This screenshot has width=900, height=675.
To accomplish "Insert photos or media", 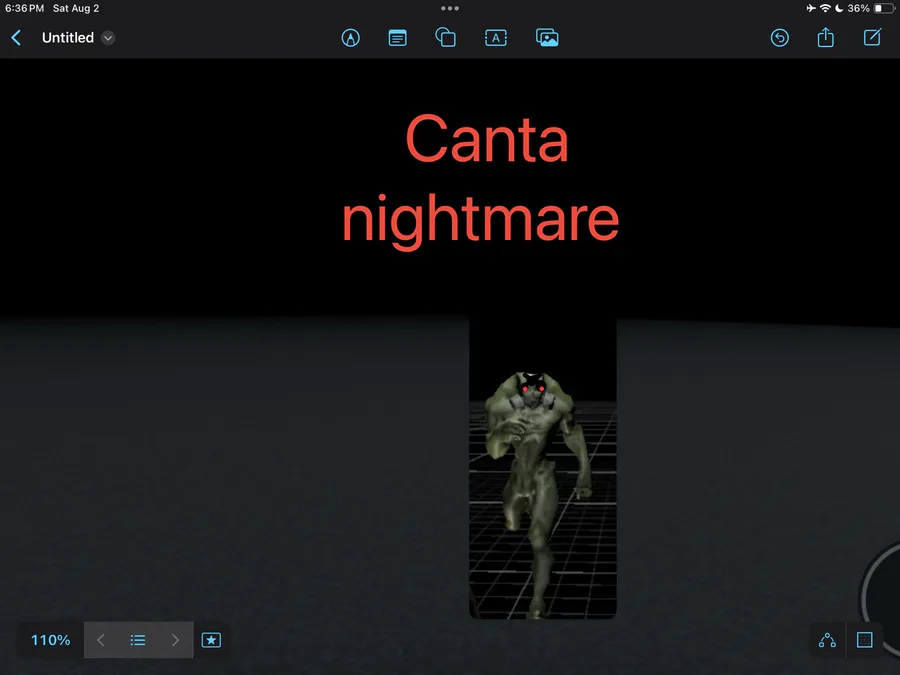I will pyautogui.click(x=547, y=38).
